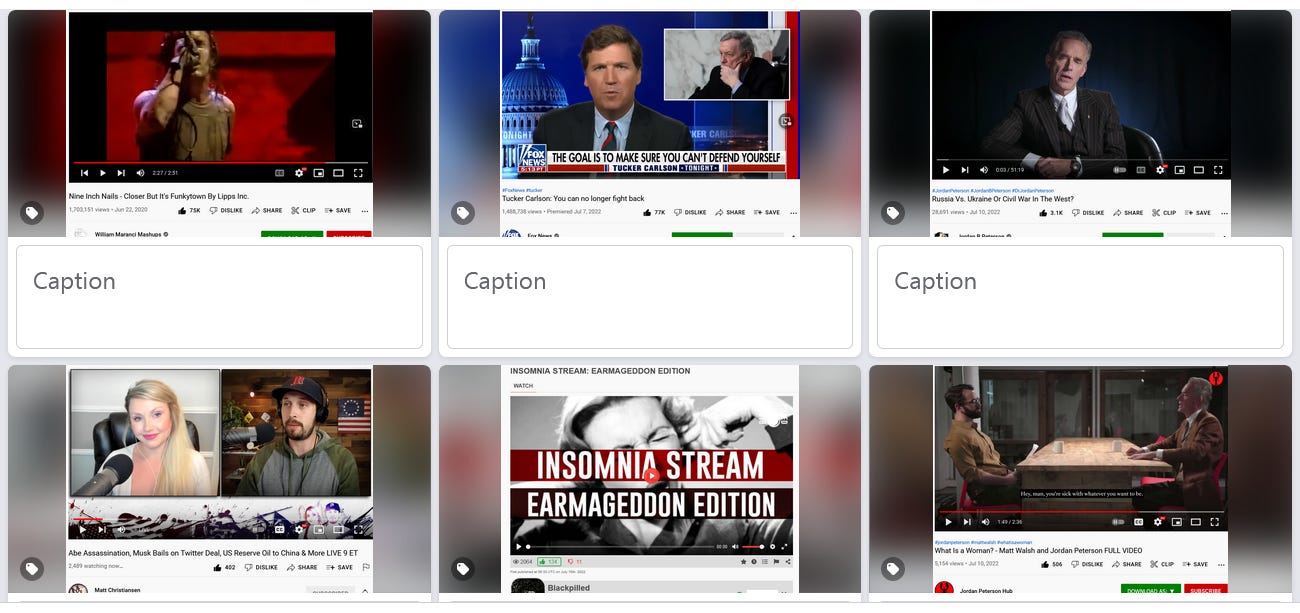The image size is (1300, 613).
Task: Click title 'Tucker Carlson: You can no longer fight back'
Action: click(x=573, y=199)
